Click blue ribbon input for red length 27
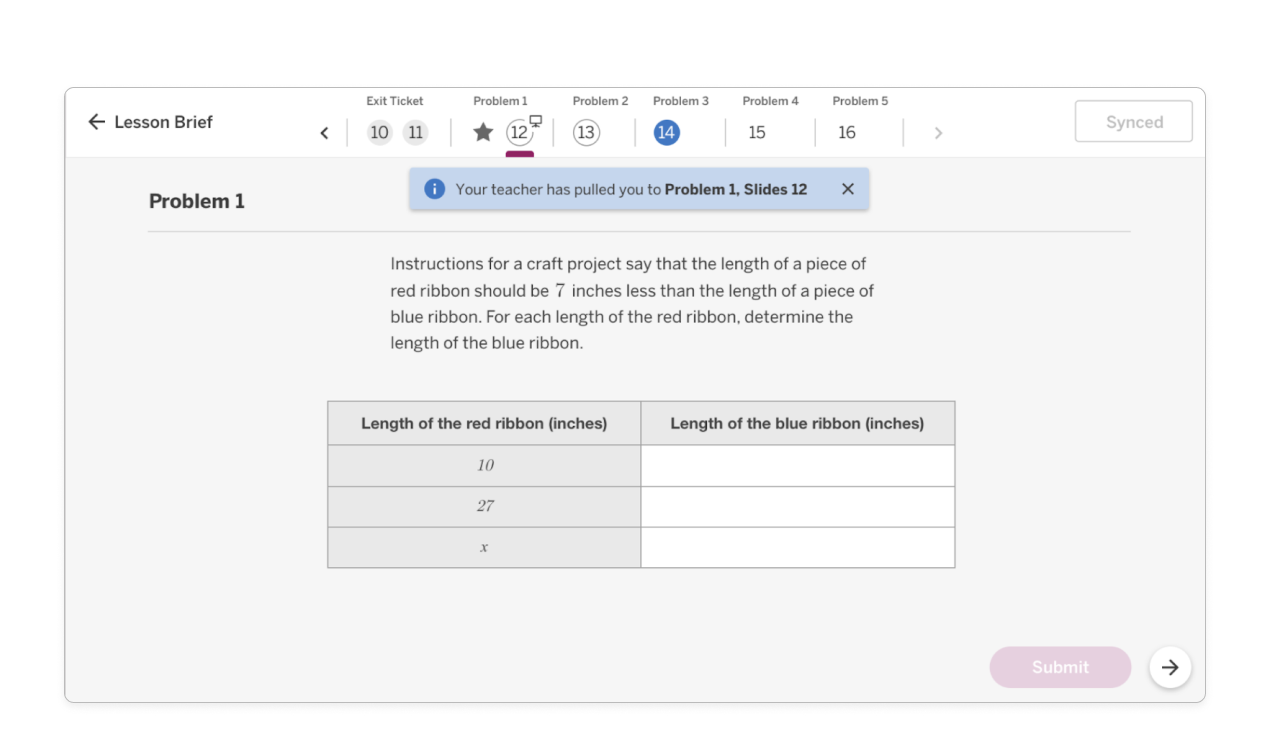Screen dimensions: 1280x735 coord(798,506)
